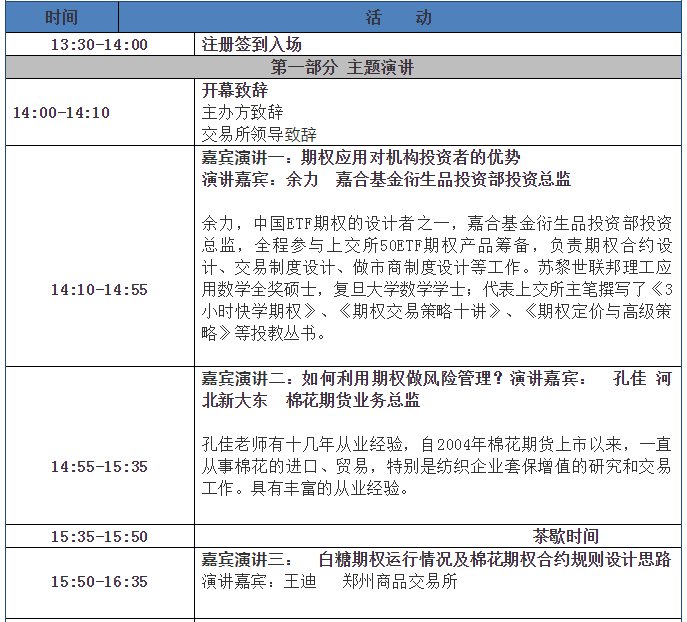Click the 注册签到入场 activity cell

point(251,44)
